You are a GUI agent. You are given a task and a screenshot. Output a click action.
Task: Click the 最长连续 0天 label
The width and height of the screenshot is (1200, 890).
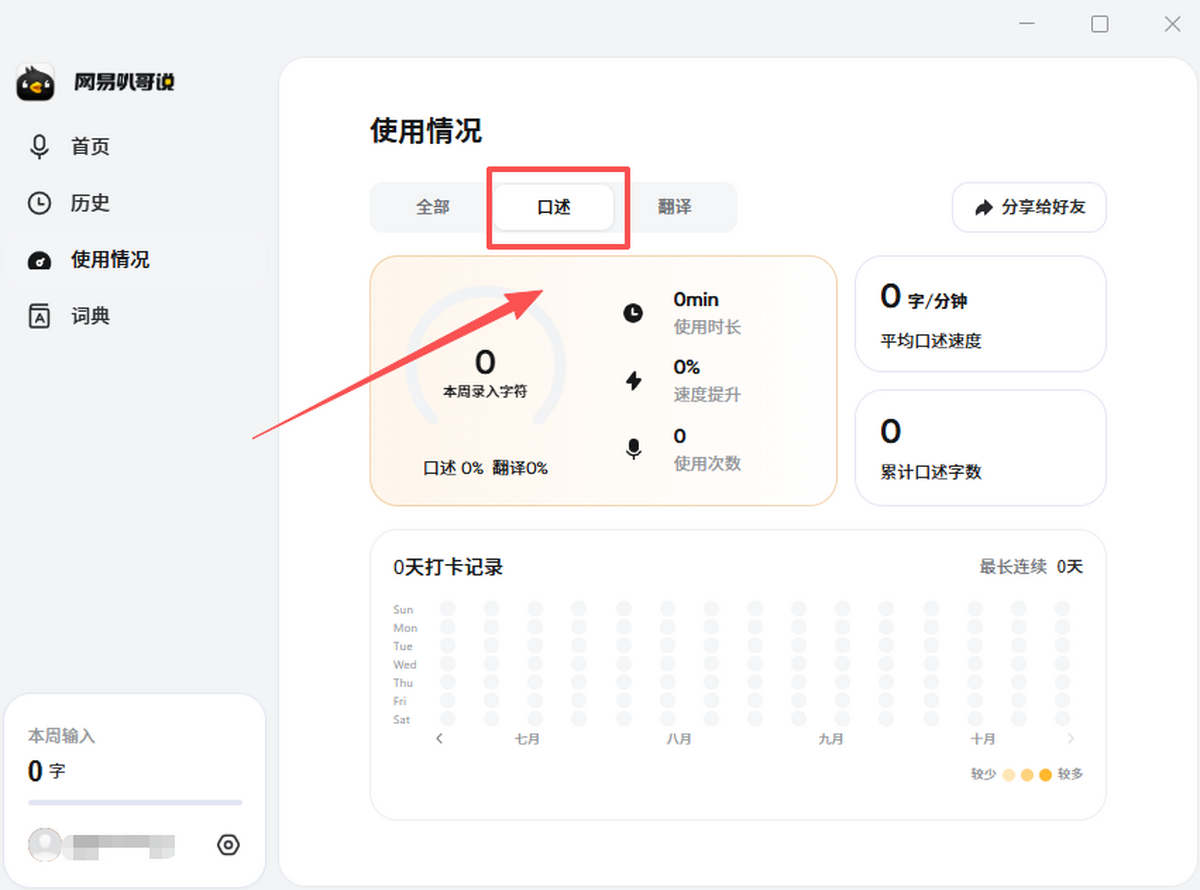(1031, 567)
